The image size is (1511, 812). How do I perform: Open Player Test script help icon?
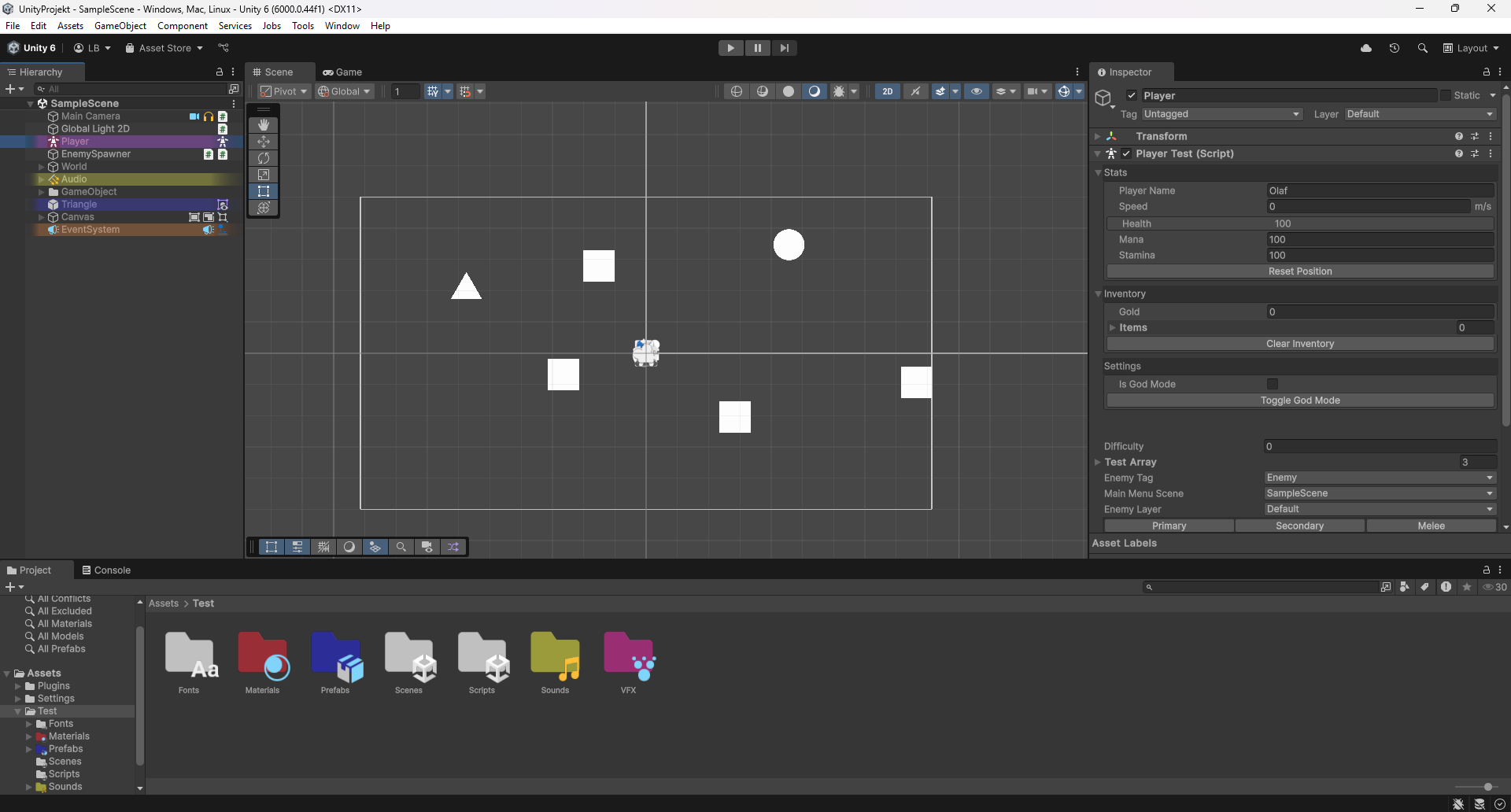pyautogui.click(x=1459, y=153)
